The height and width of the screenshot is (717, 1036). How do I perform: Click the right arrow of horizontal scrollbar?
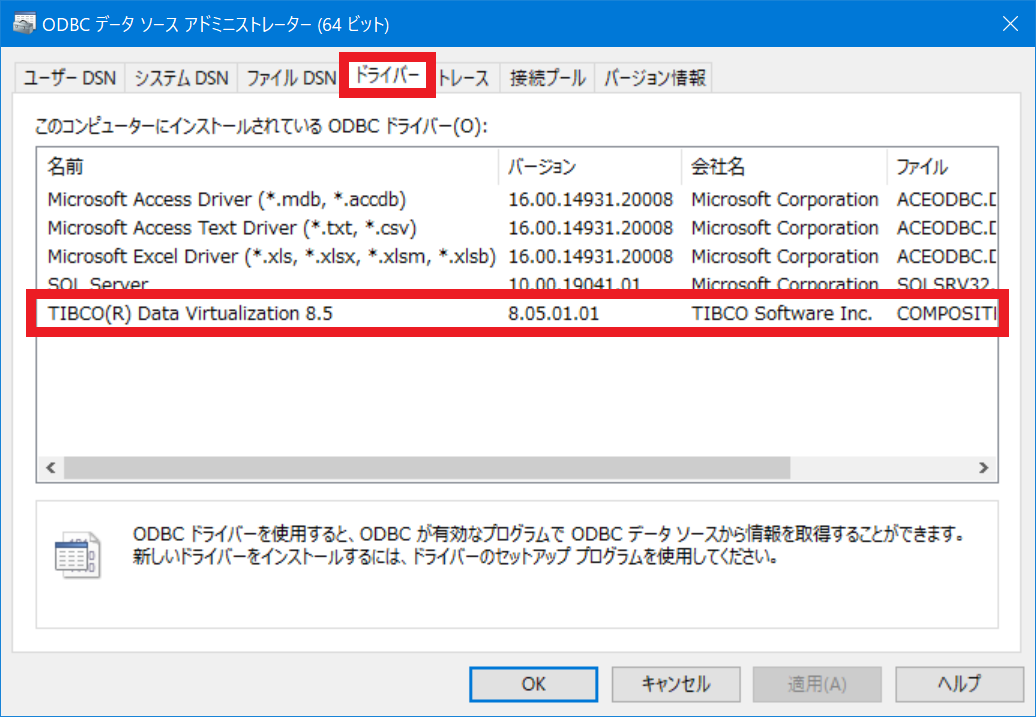(984, 467)
